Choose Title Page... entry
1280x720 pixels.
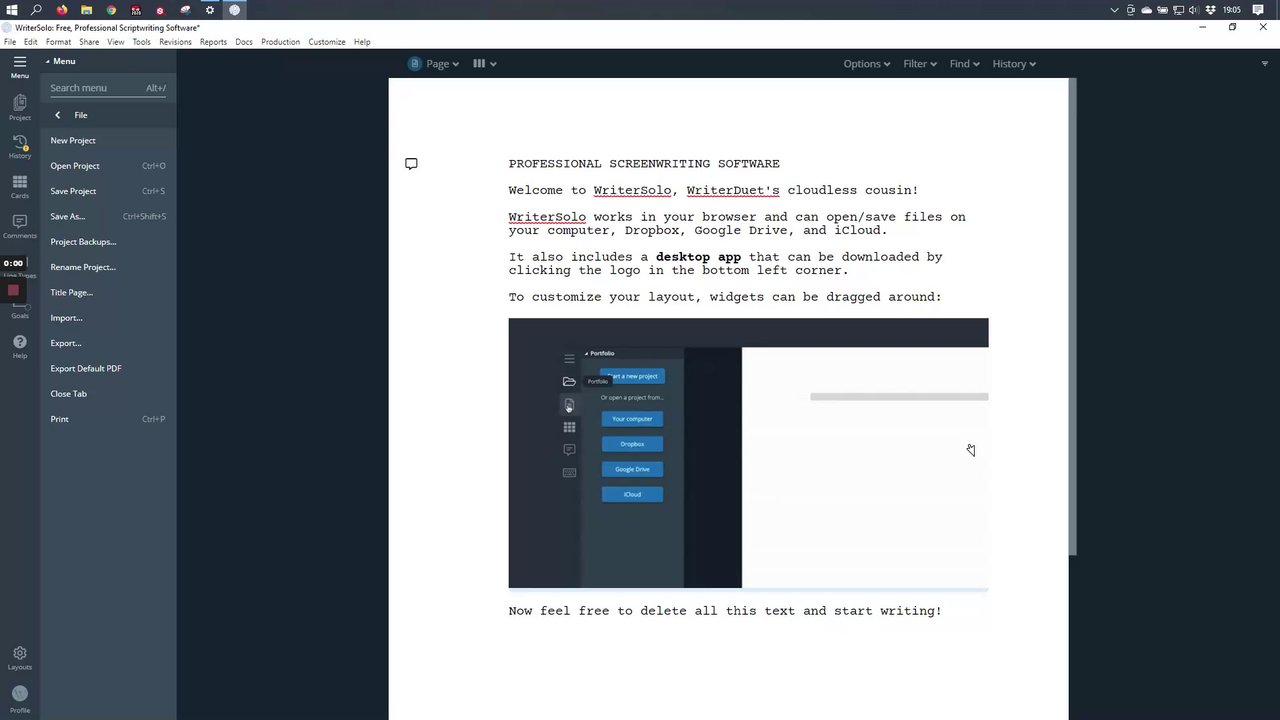pos(108,293)
